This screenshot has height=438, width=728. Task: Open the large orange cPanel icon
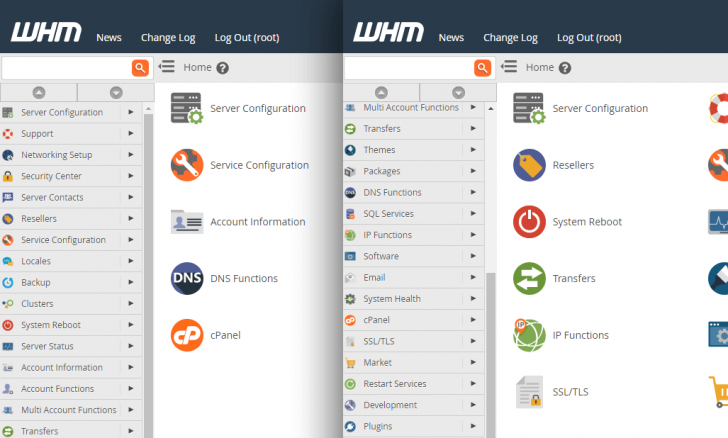187,335
